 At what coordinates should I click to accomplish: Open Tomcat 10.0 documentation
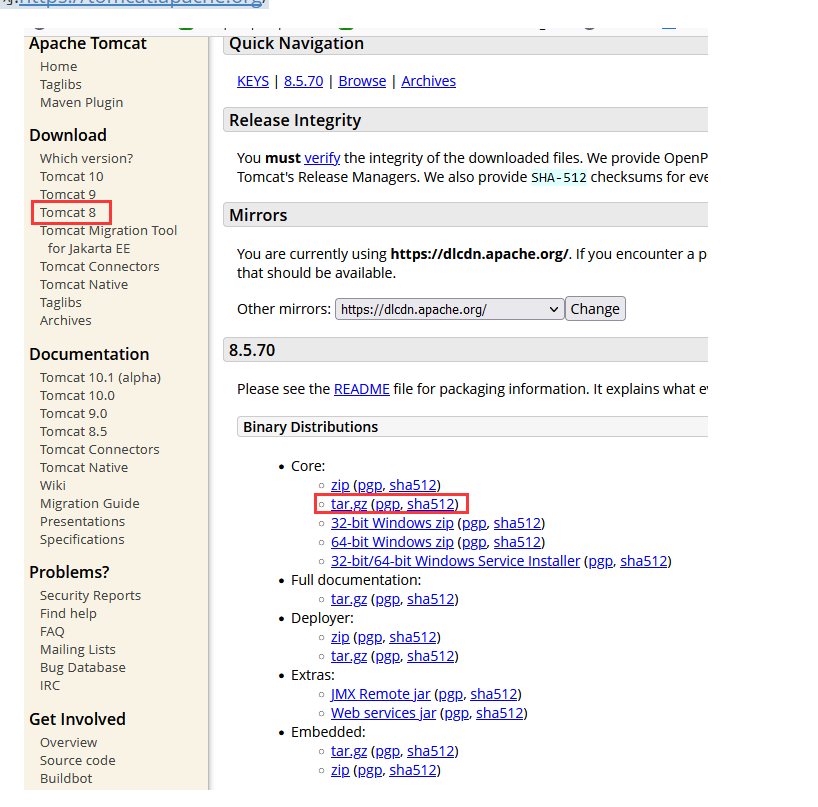[77, 396]
